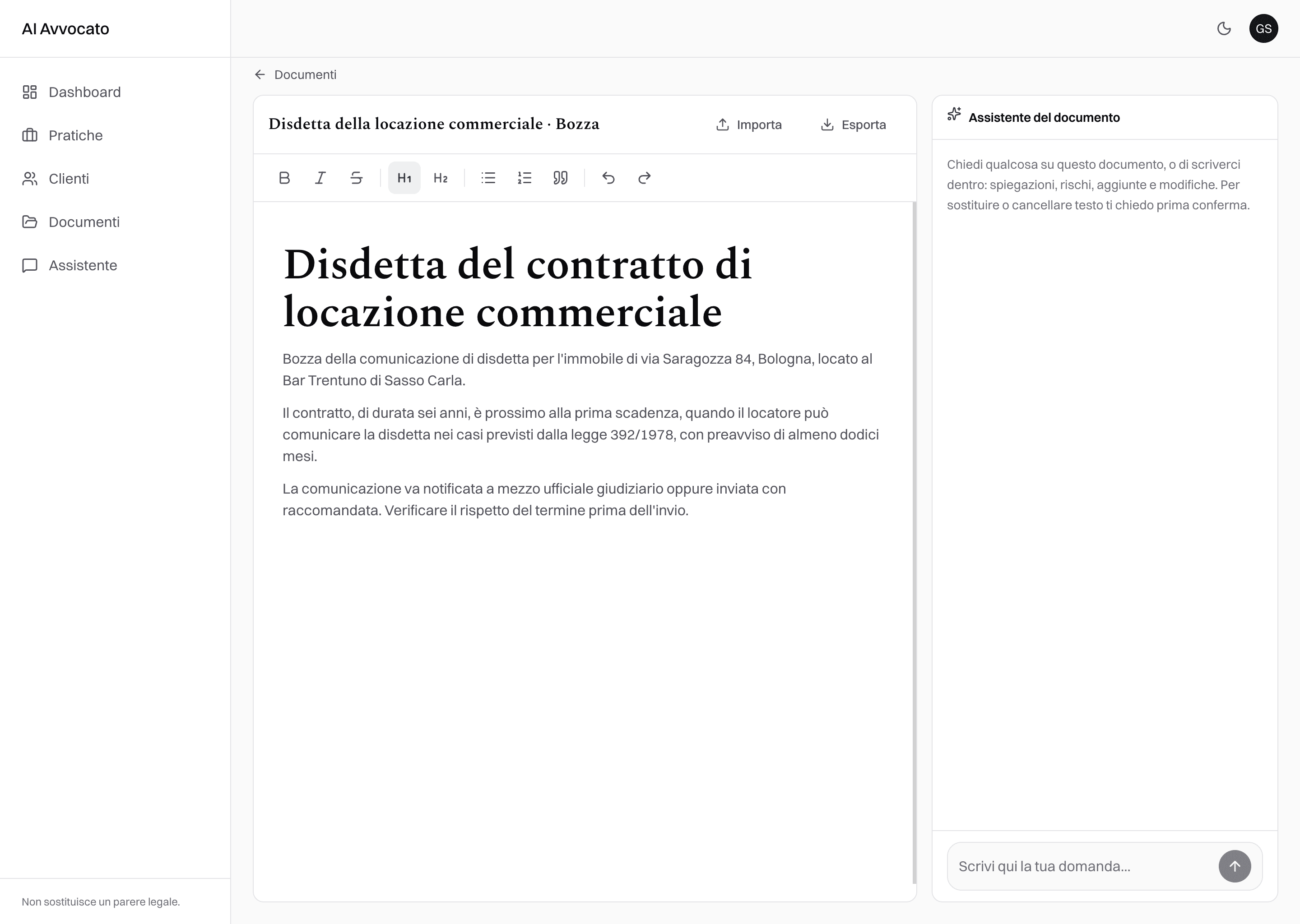Undo the last edit

[x=608, y=178]
